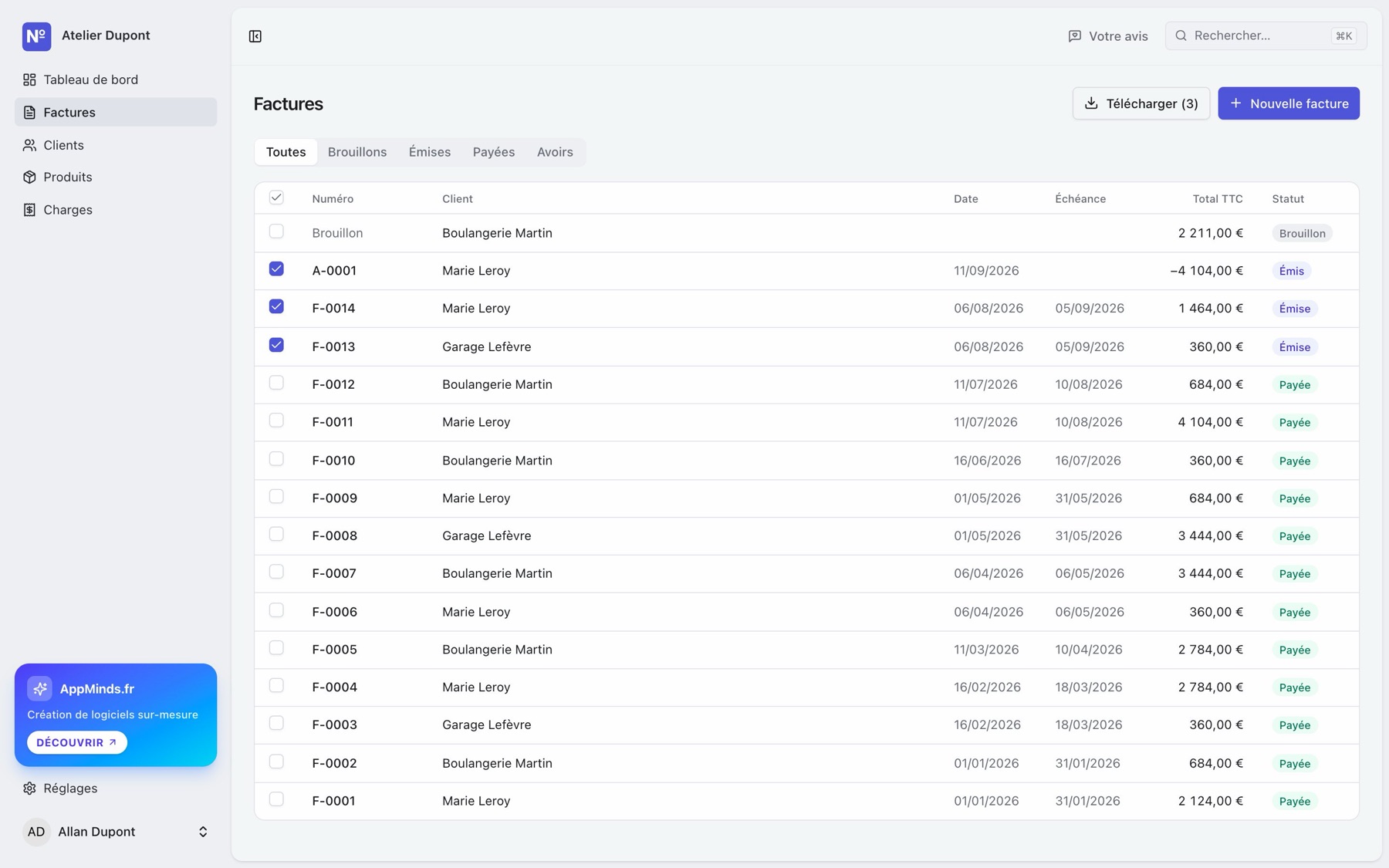
Task: Click the Payée badge on row F-0002
Action: (x=1295, y=763)
